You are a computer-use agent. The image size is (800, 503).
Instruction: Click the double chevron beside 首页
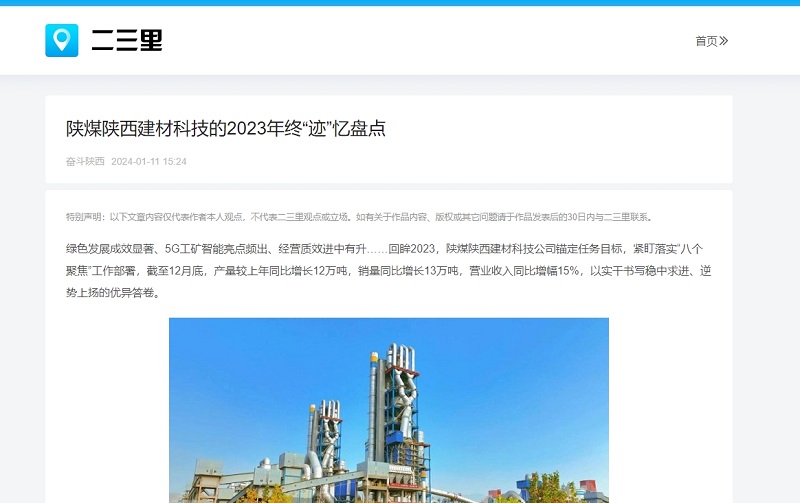coord(723,41)
